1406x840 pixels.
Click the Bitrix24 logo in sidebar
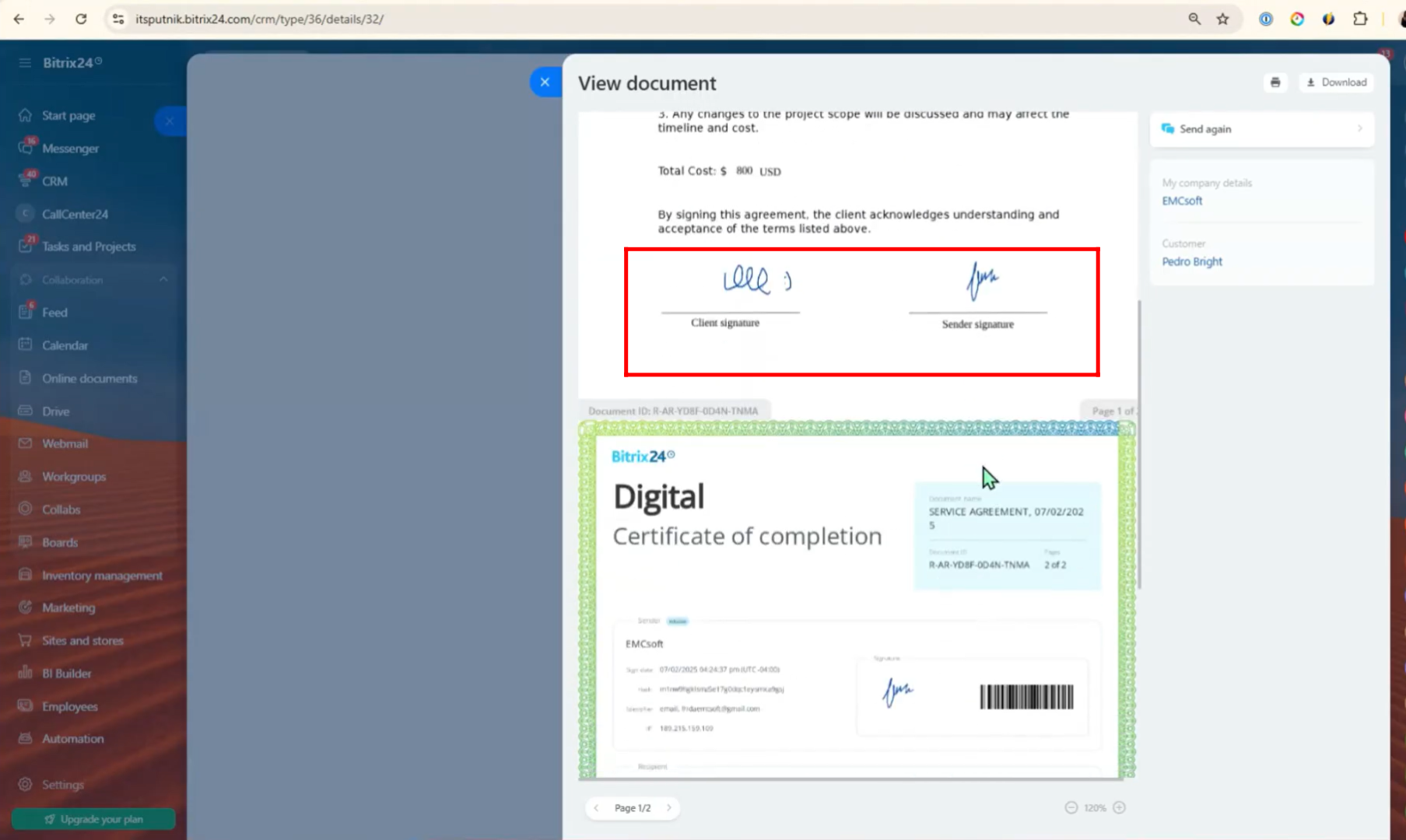[72, 62]
